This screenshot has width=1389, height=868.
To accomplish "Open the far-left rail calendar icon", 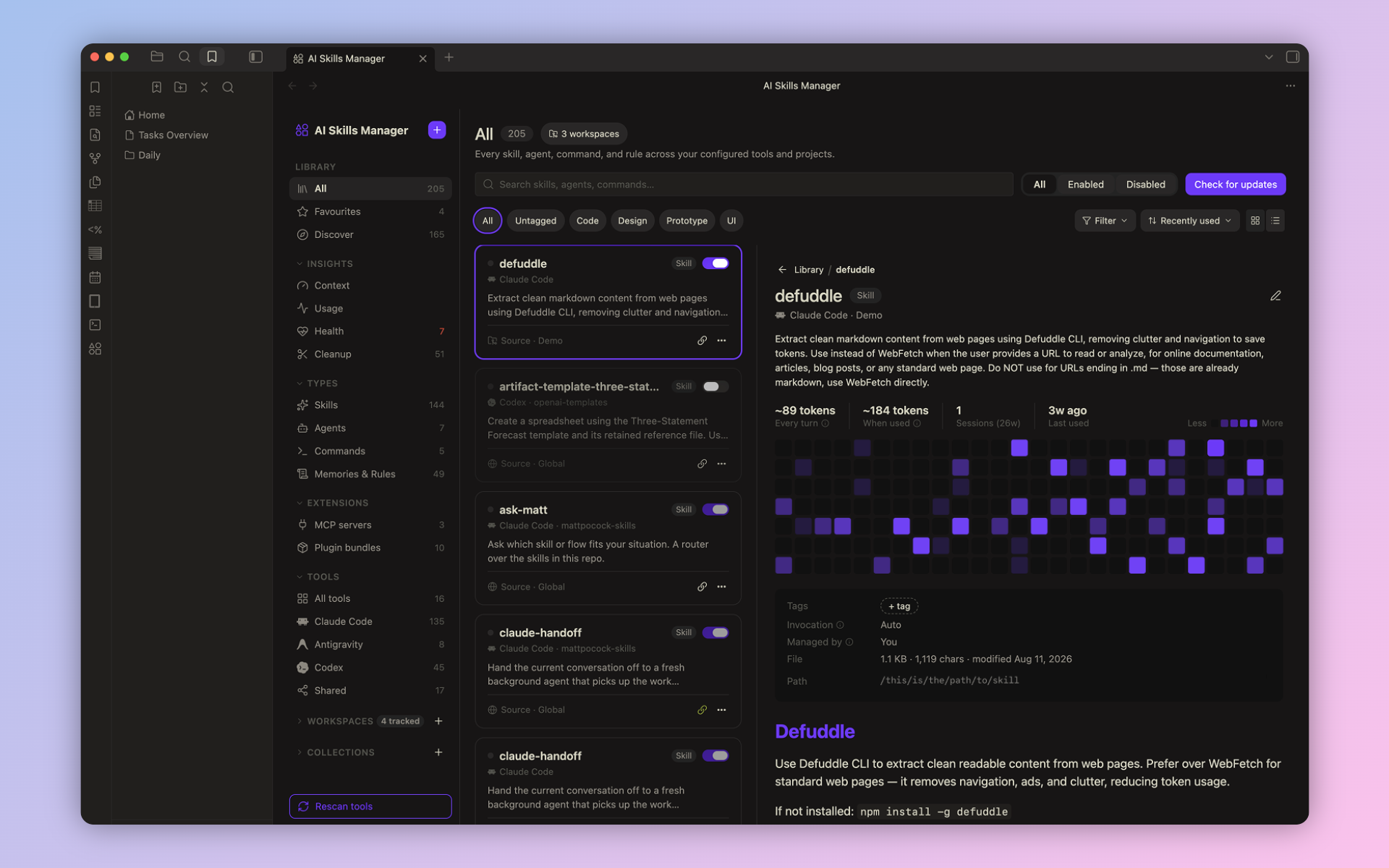I will pyautogui.click(x=95, y=277).
